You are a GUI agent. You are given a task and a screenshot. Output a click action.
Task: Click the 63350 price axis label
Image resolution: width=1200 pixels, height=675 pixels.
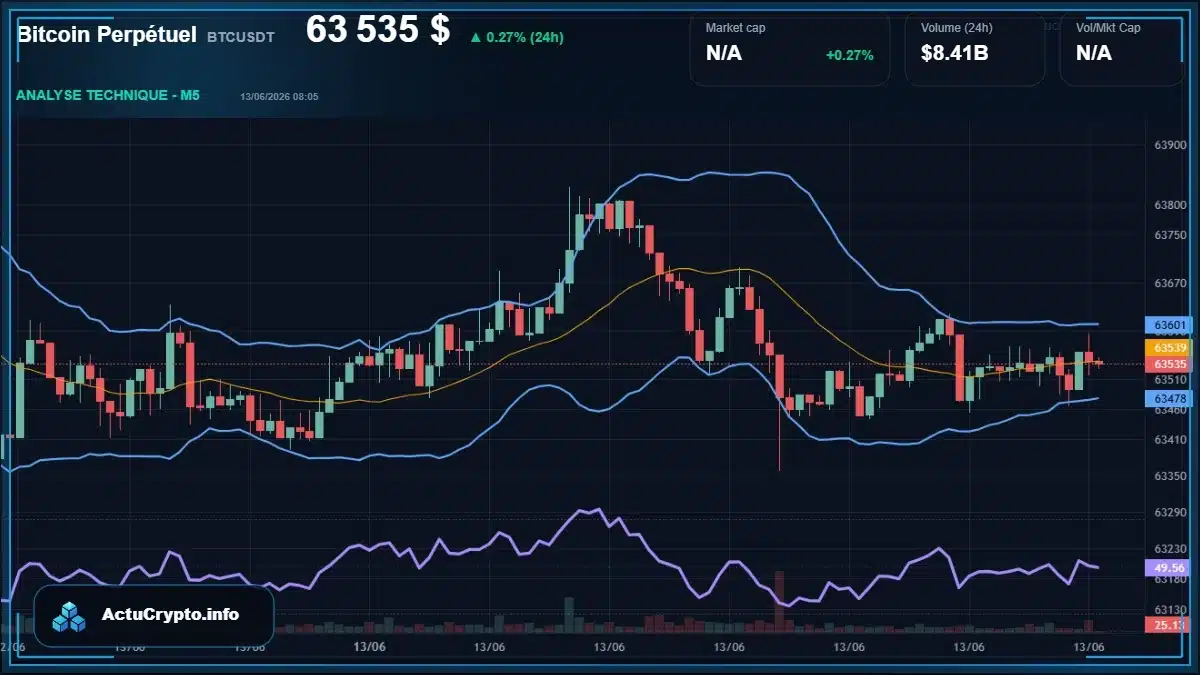point(1170,476)
